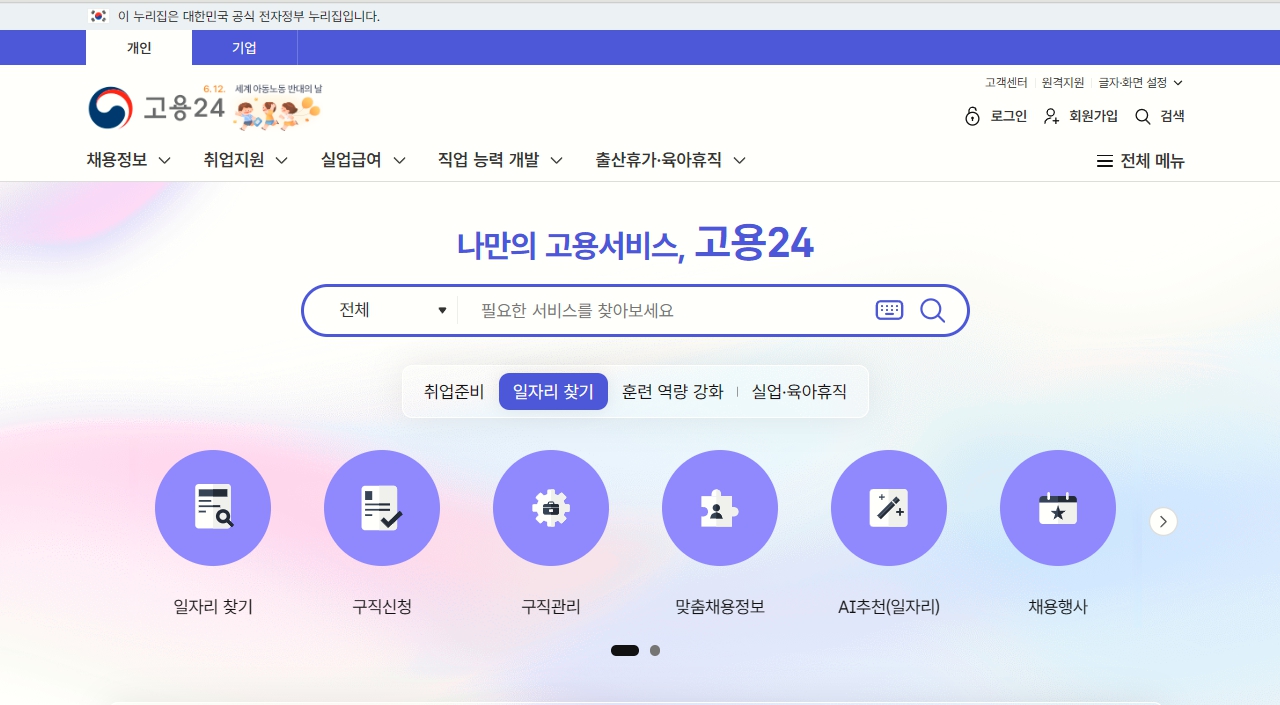1280x705 pixels.
Task: Select the 취업준비 category tab
Action: tap(454, 392)
